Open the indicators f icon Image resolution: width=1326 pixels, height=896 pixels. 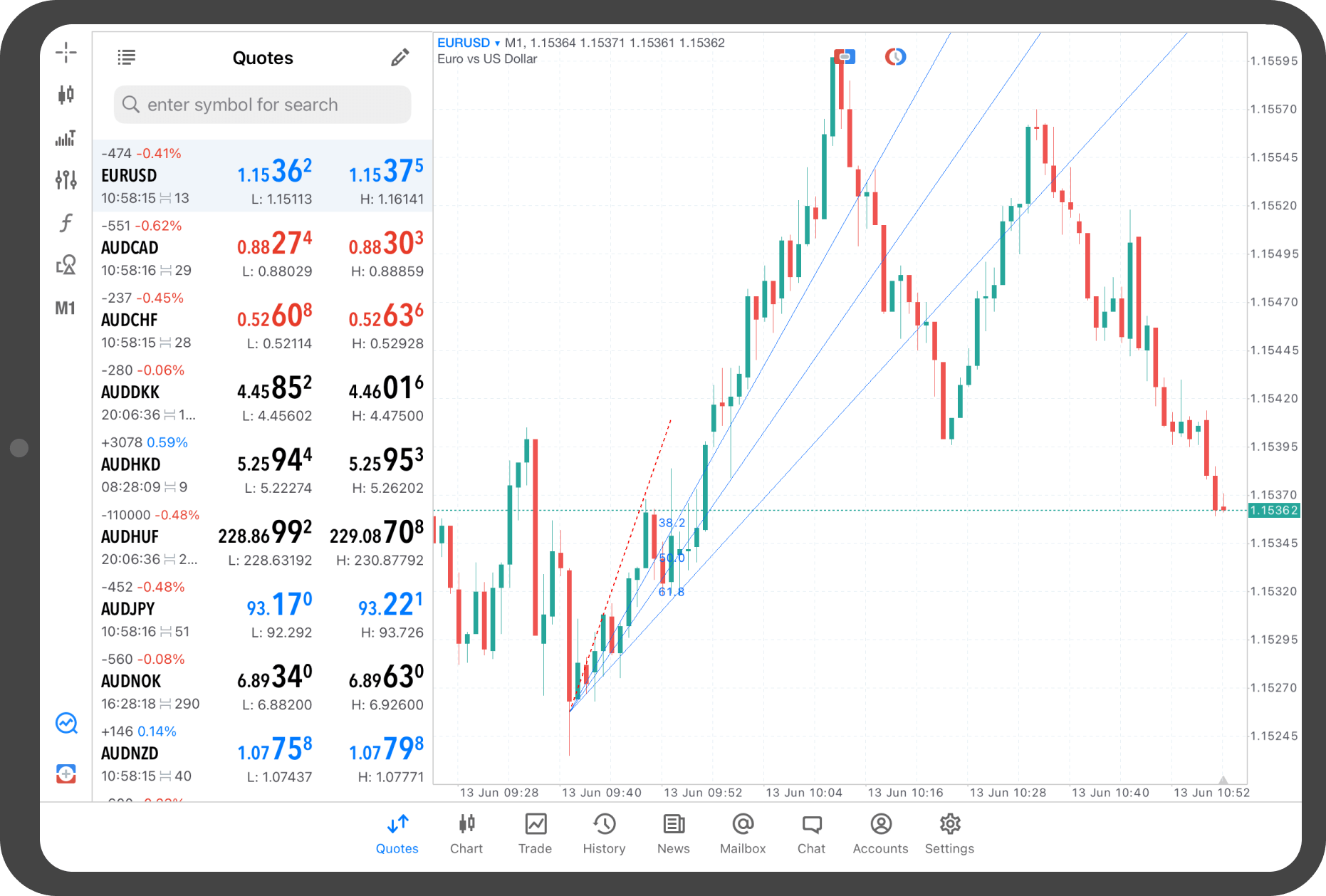tap(66, 223)
